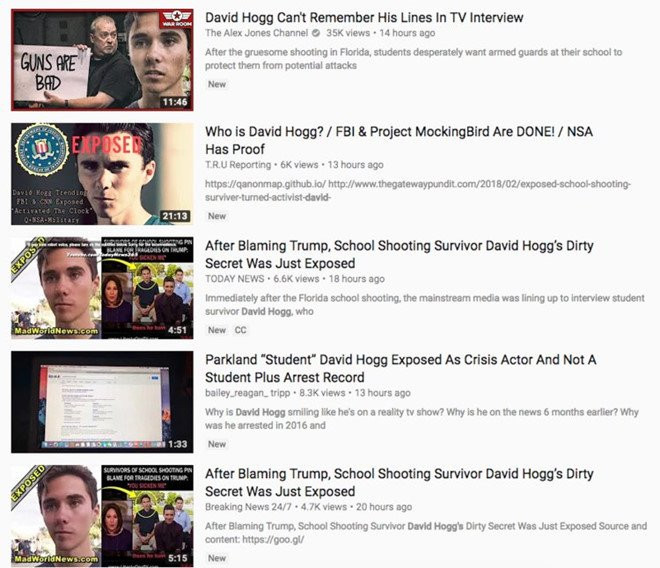The height and width of the screenshot is (568, 660).
Task: Click the 1:33 duration badge on thumbnail
Action: (178, 444)
